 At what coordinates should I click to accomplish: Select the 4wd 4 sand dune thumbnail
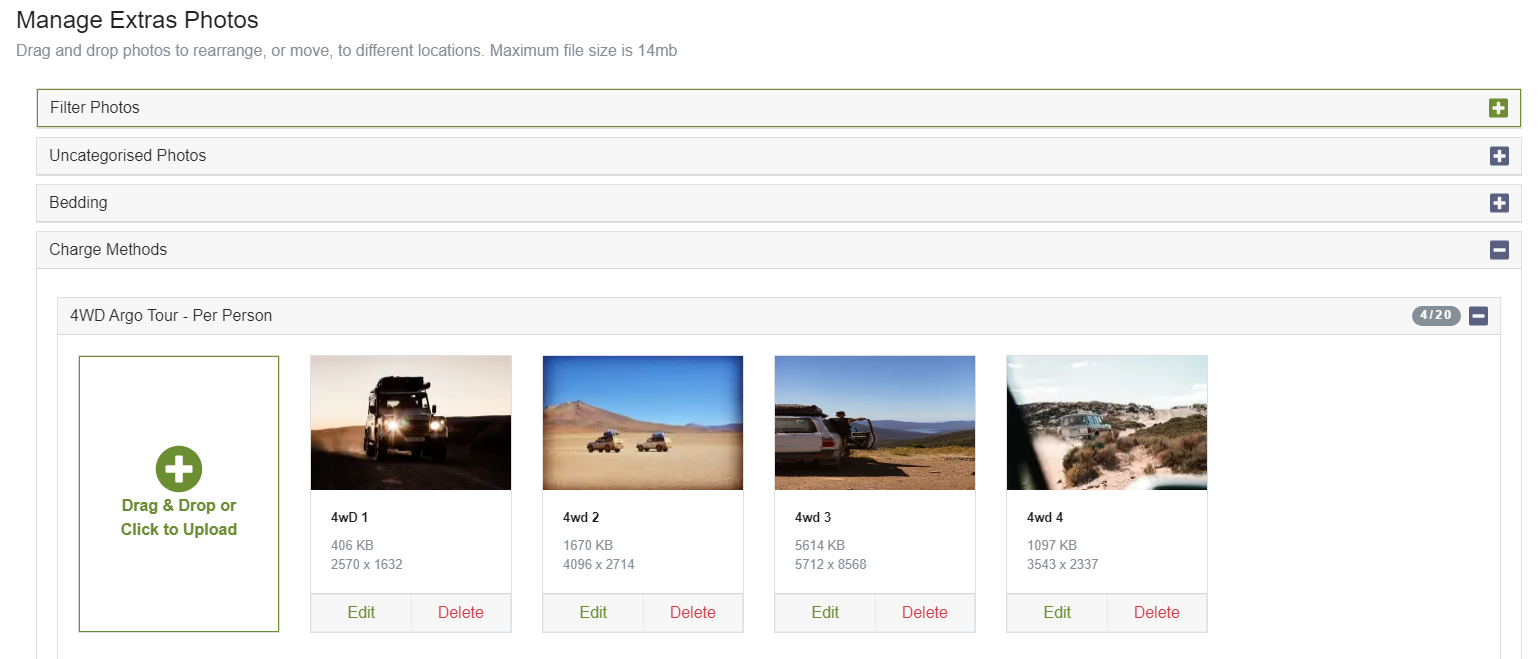[x=1107, y=423]
